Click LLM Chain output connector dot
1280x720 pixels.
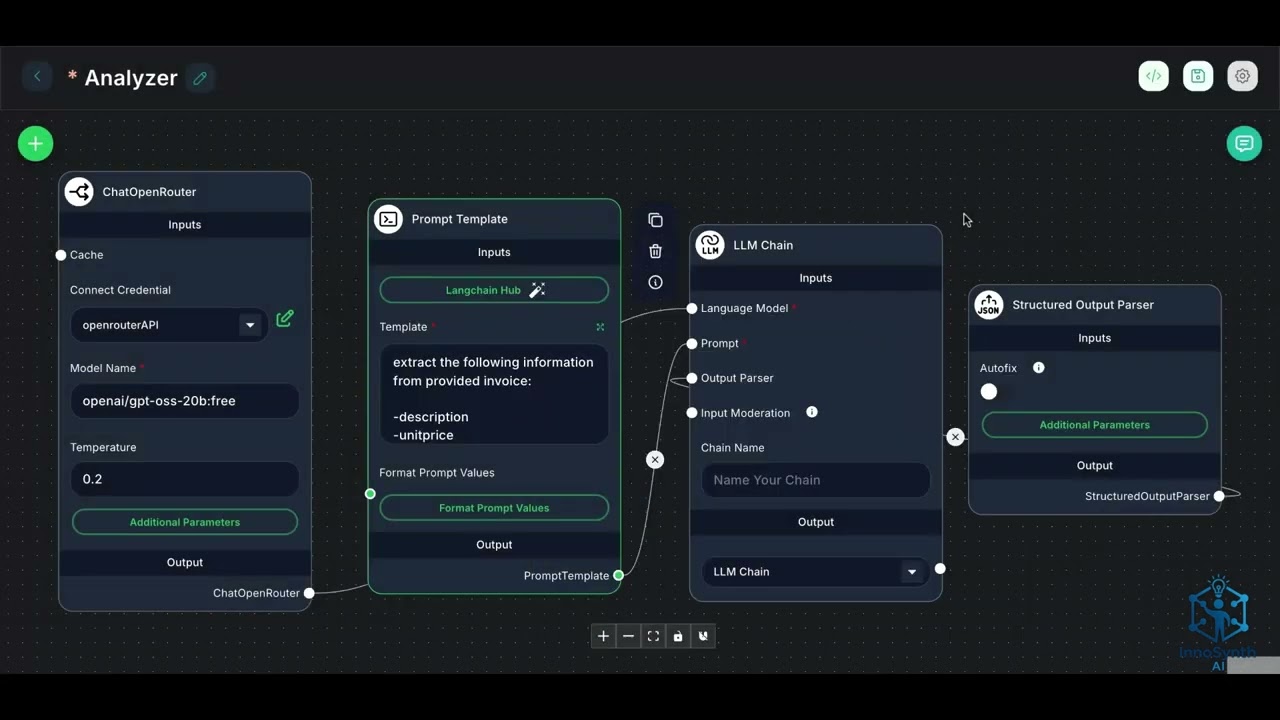[x=940, y=569]
